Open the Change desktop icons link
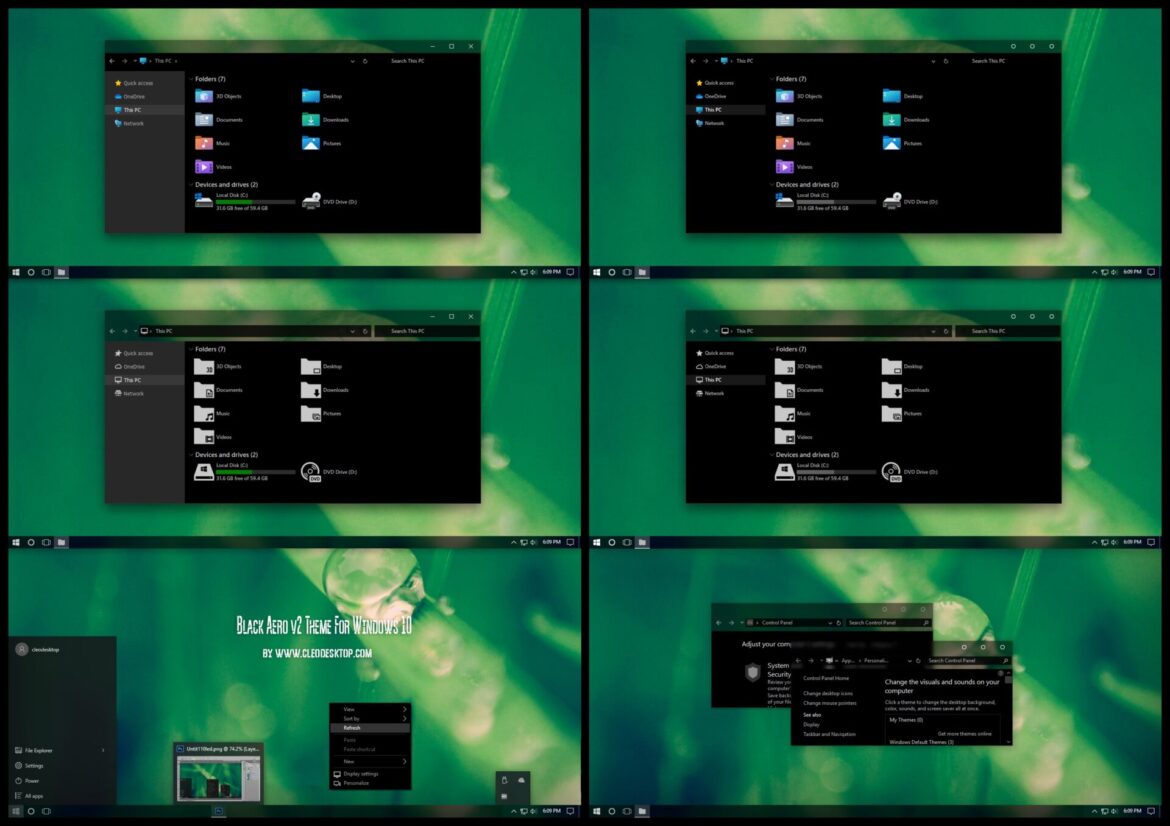 (827, 693)
